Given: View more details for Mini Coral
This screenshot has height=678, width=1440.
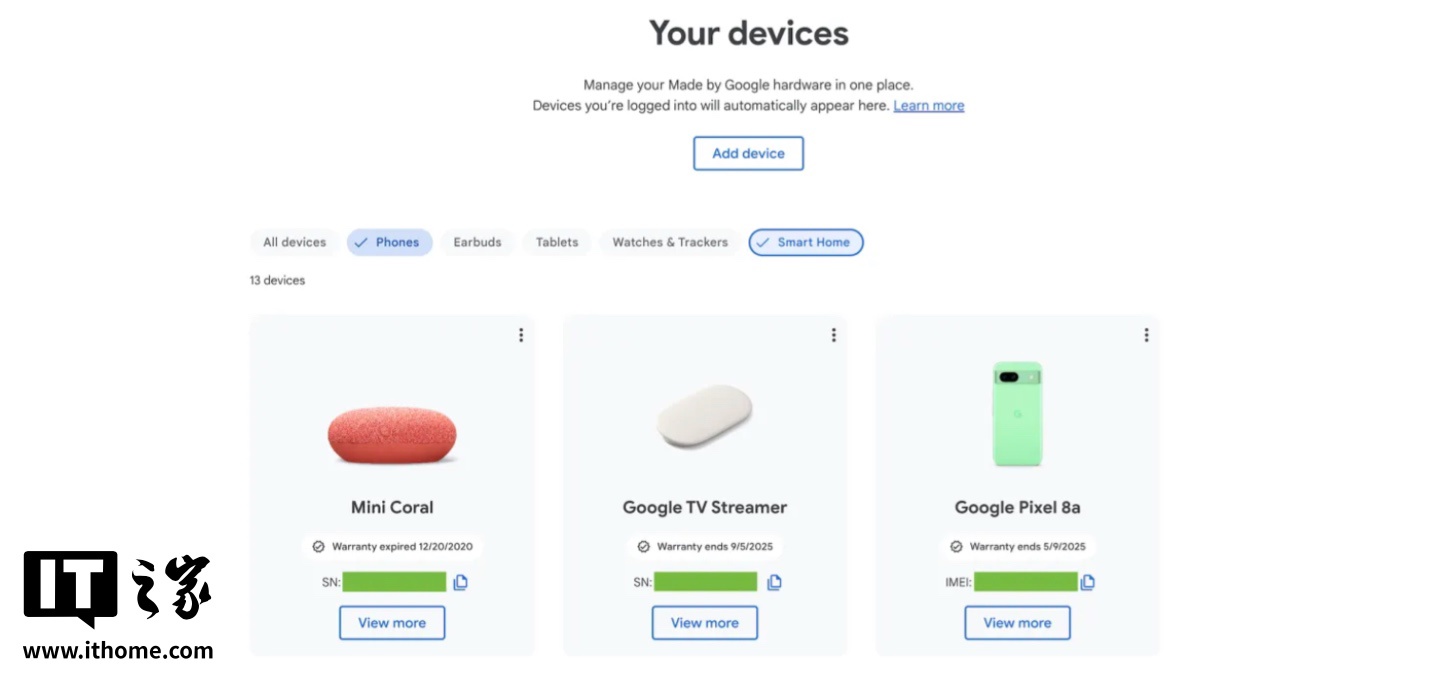Looking at the screenshot, I should pos(392,622).
